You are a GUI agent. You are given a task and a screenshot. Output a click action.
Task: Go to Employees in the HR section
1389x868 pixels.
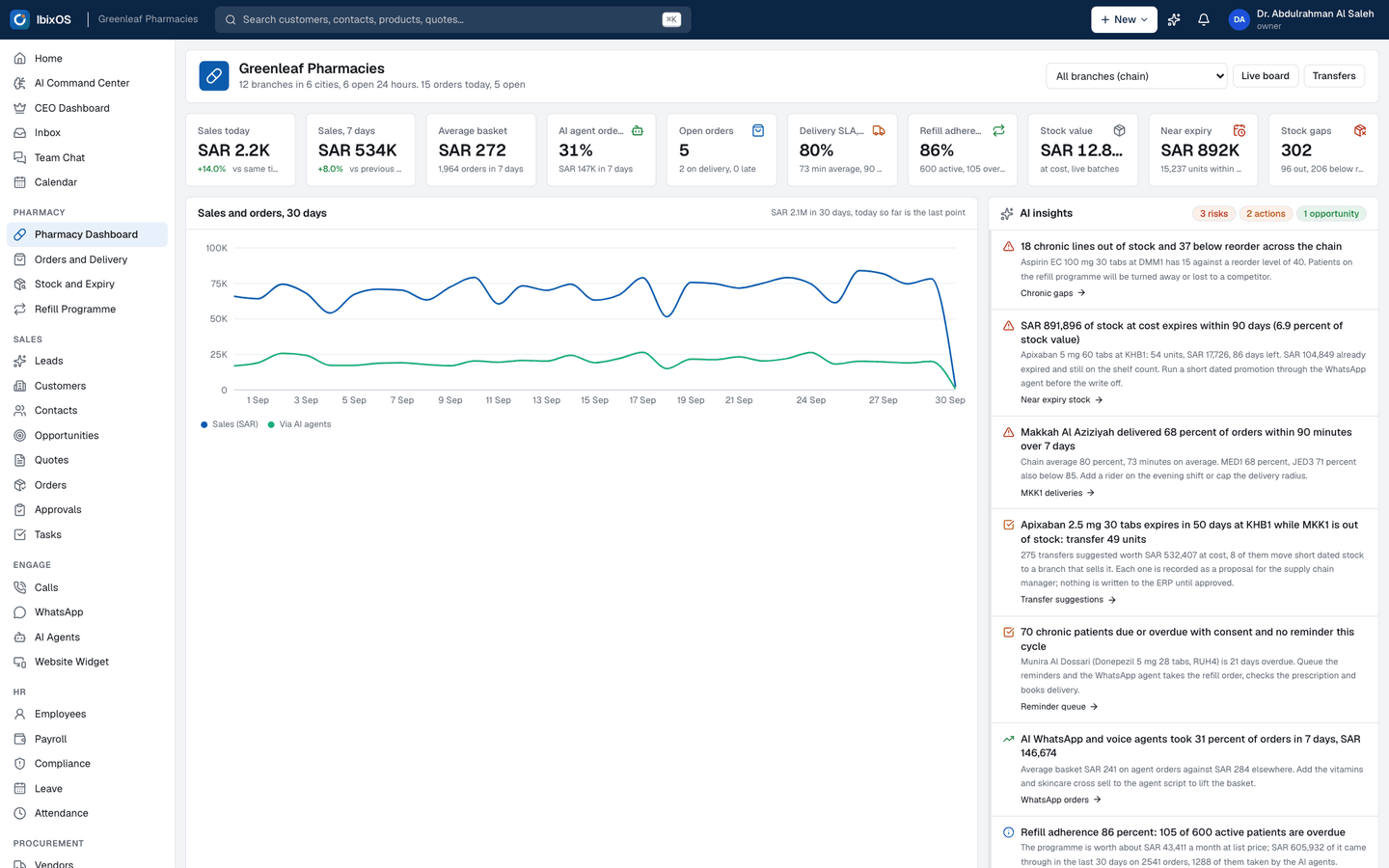coord(87,714)
